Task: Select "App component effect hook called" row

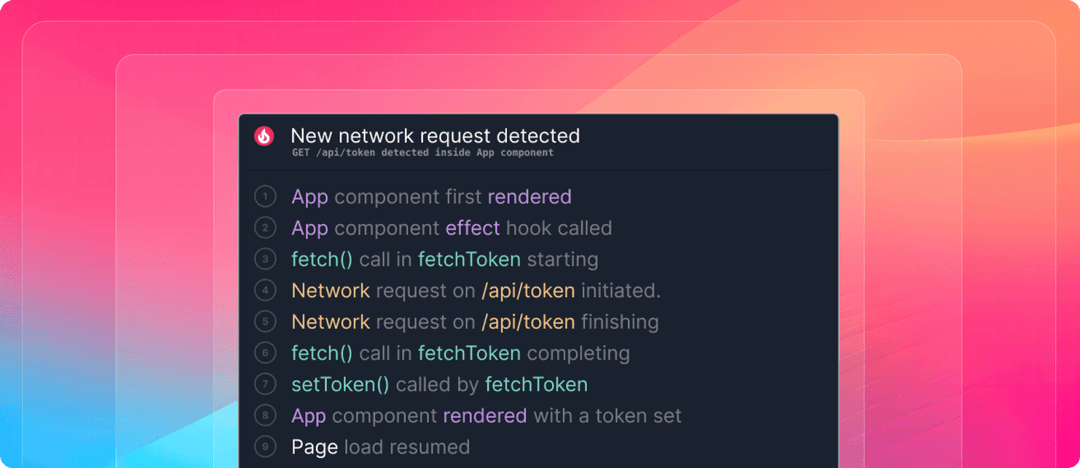Action: pos(451,228)
